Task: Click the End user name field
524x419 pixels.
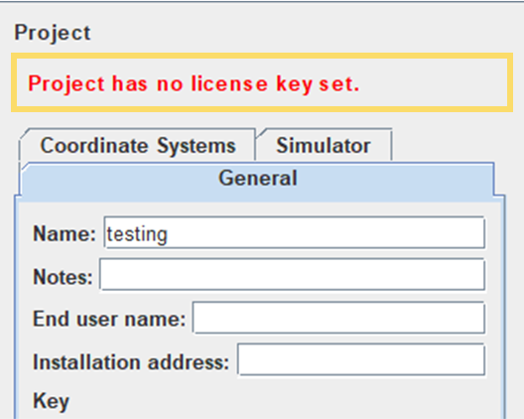Action: (x=339, y=318)
